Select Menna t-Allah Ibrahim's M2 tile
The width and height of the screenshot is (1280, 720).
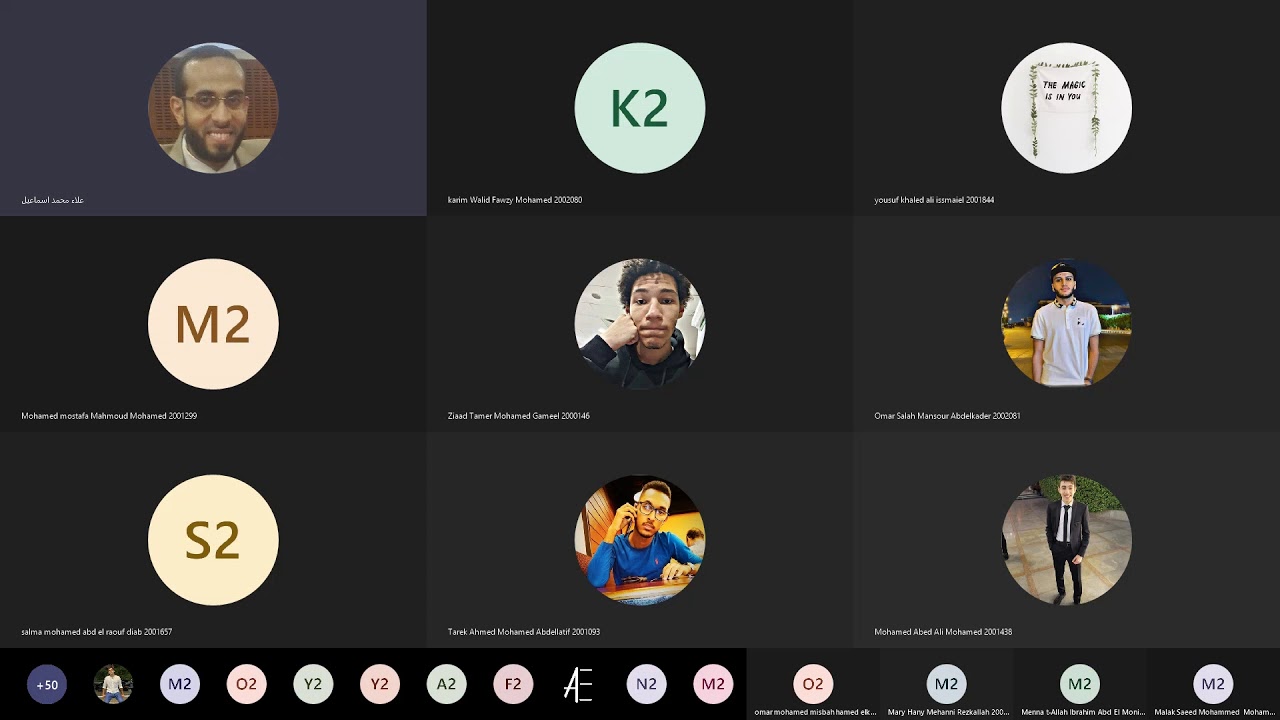[x=1080, y=685]
